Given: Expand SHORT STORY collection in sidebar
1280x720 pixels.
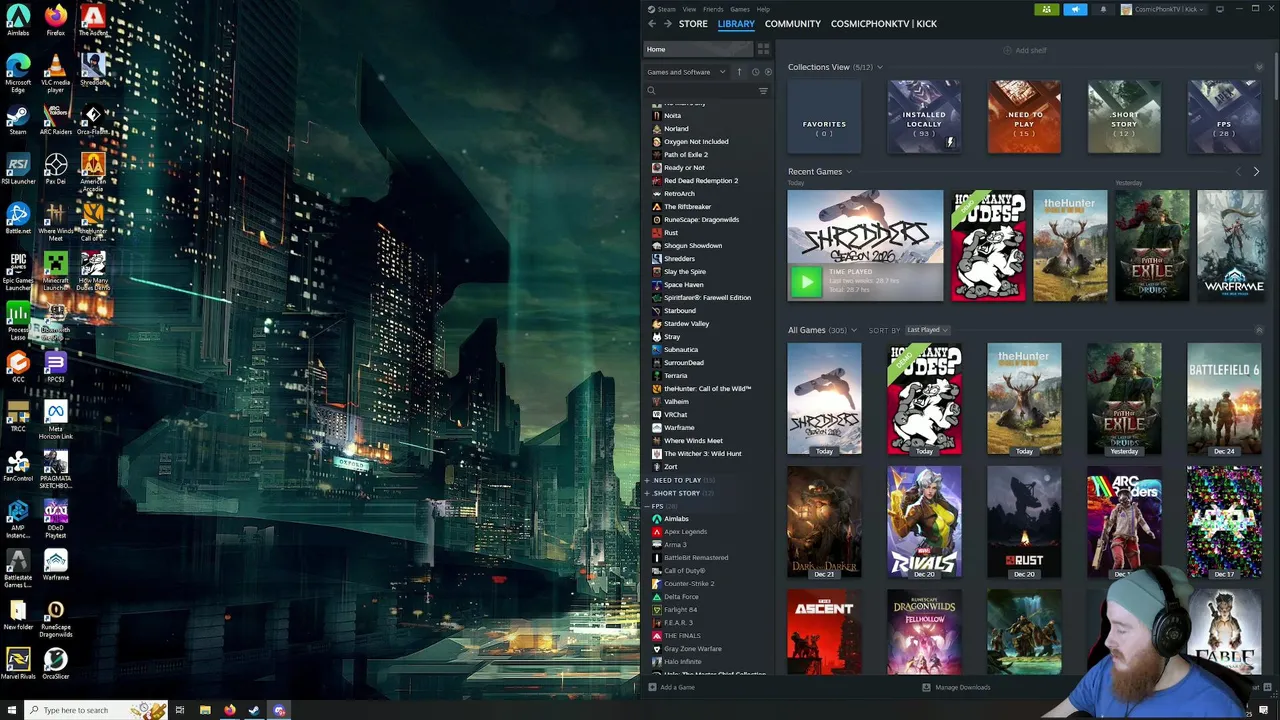Looking at the screenshot, I should pos(647,493).
